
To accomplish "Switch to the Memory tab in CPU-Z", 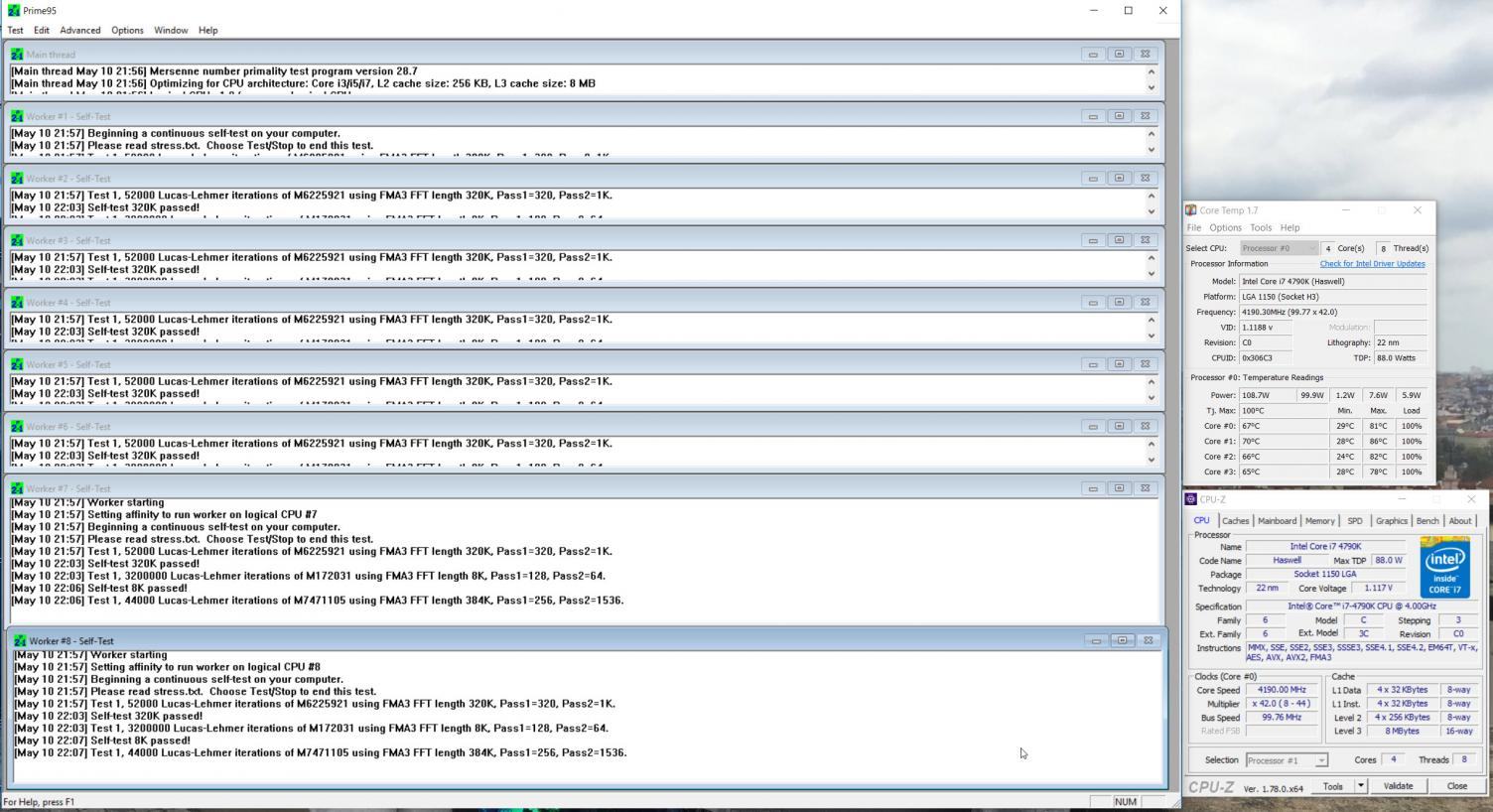I will [x=1319, y=521].
